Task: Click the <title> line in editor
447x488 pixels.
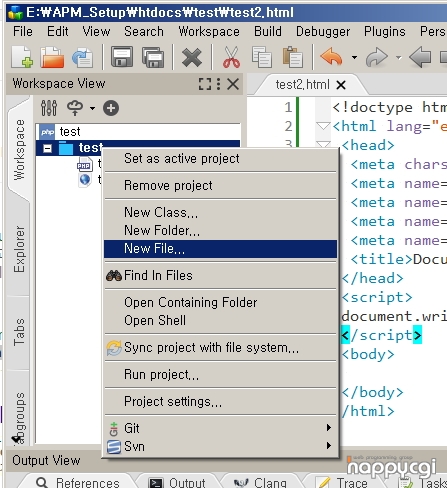Action: (399, 259)
